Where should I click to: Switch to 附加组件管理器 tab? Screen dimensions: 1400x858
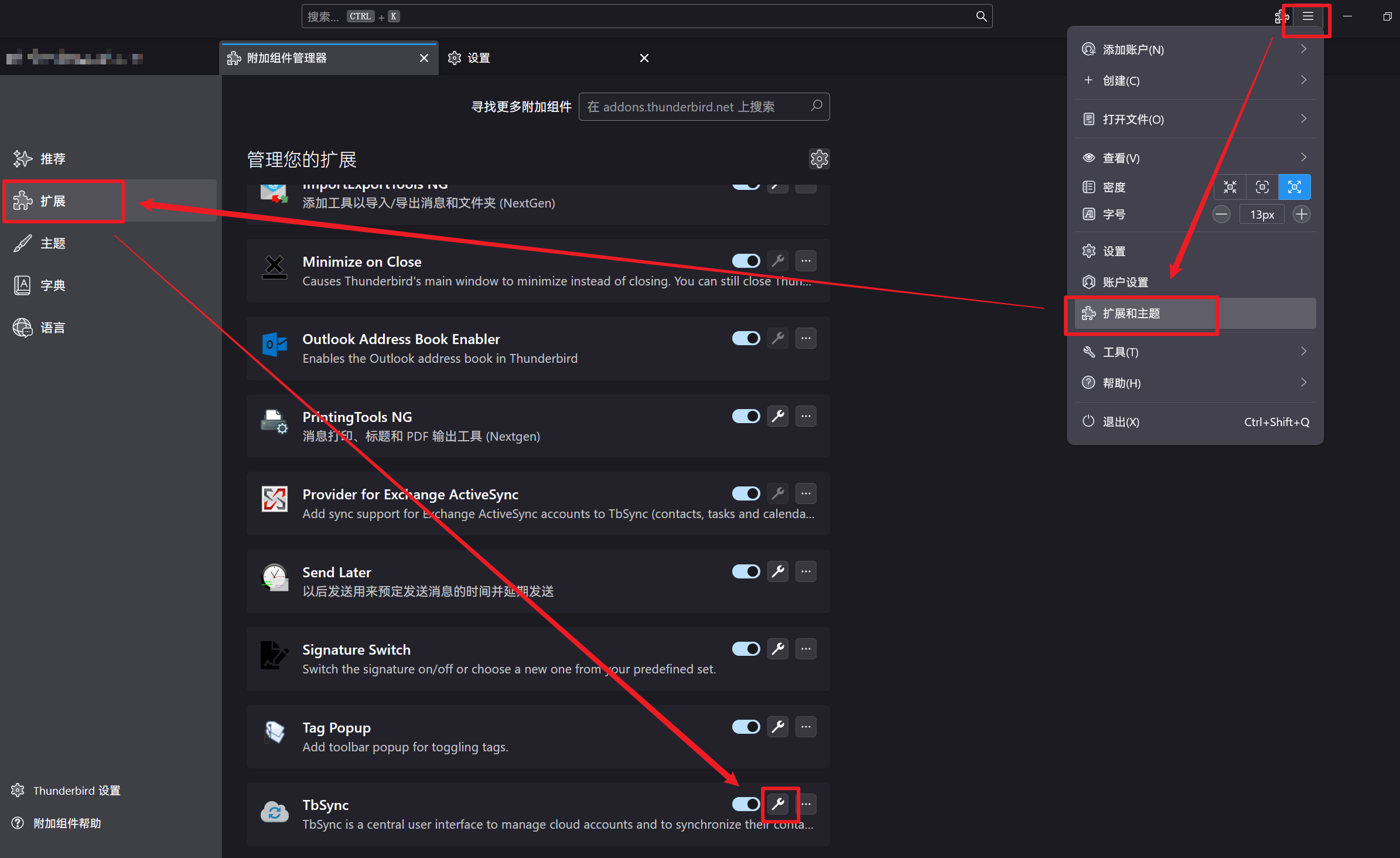(329, 58)
